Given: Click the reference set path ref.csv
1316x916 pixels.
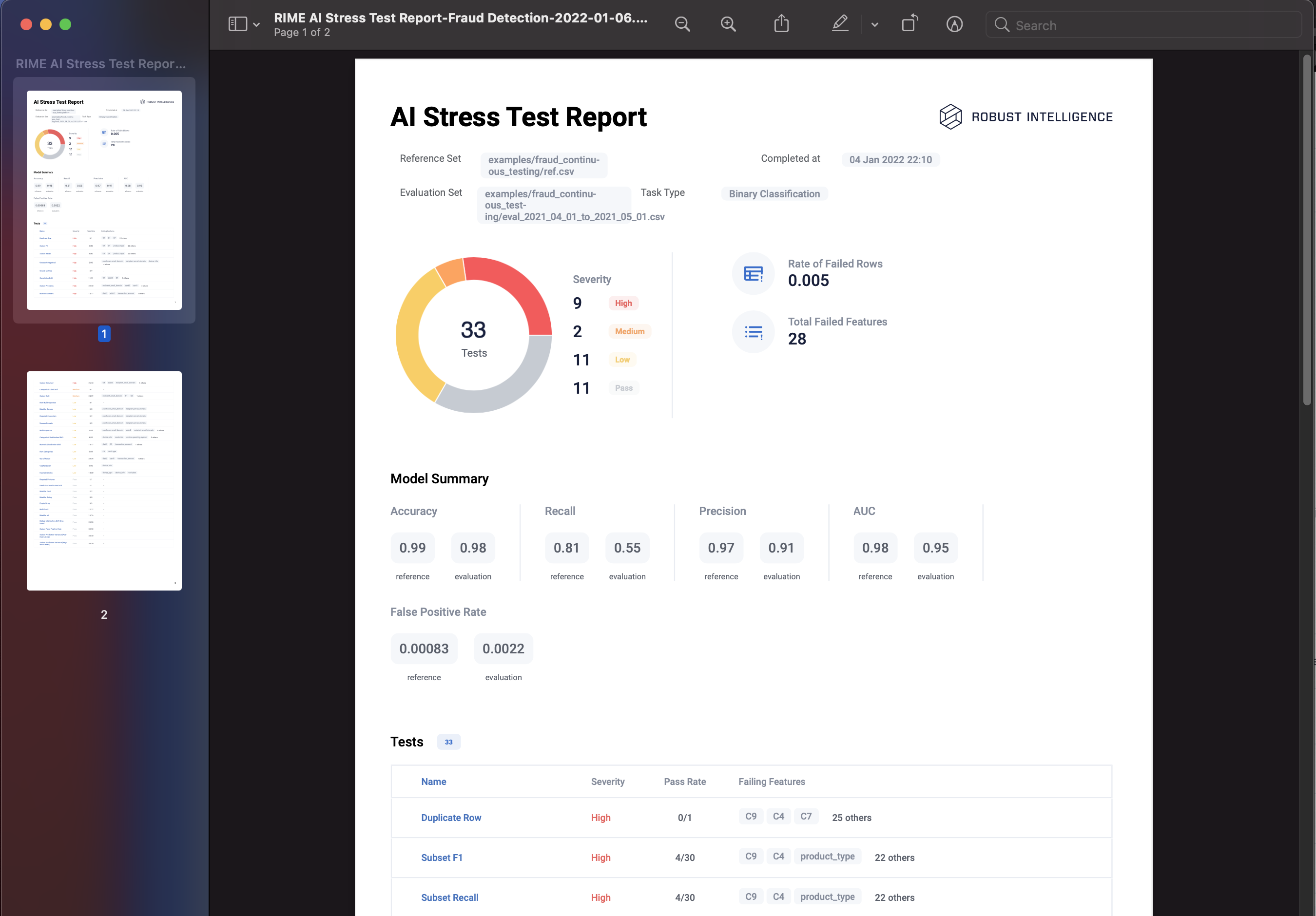Looking at the screenshot, I should click(x=543, y=166).
